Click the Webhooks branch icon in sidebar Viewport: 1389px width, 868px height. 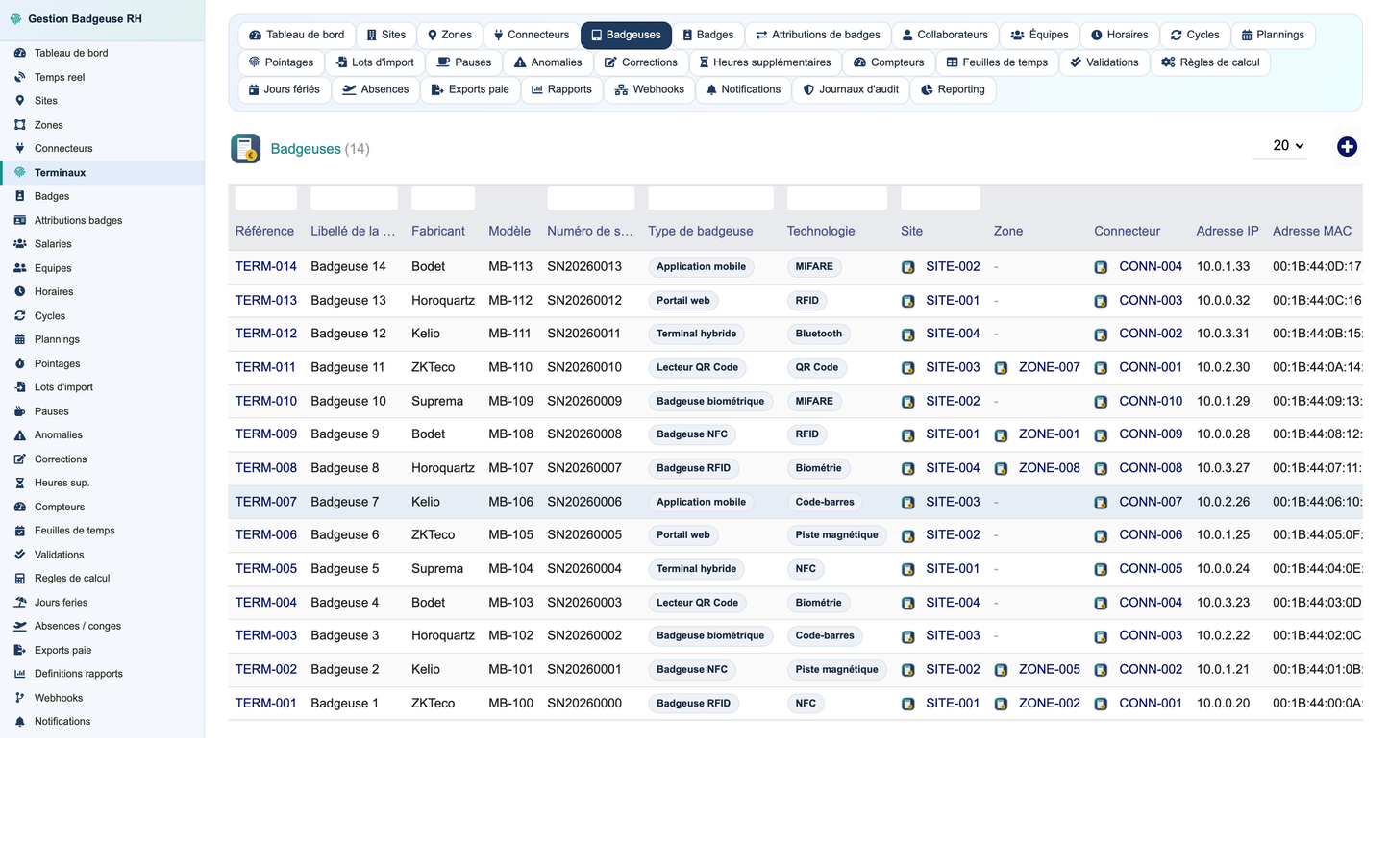[x=19, y=698]
